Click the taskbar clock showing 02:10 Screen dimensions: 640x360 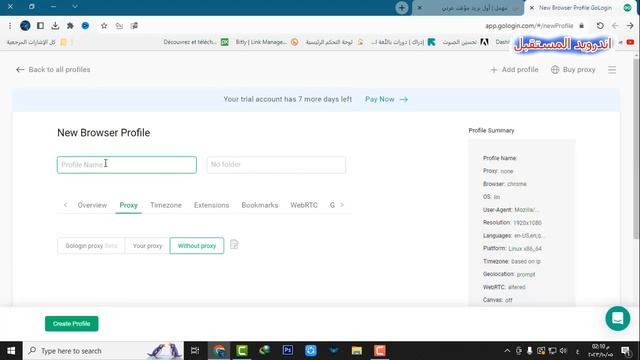point(600,351)
